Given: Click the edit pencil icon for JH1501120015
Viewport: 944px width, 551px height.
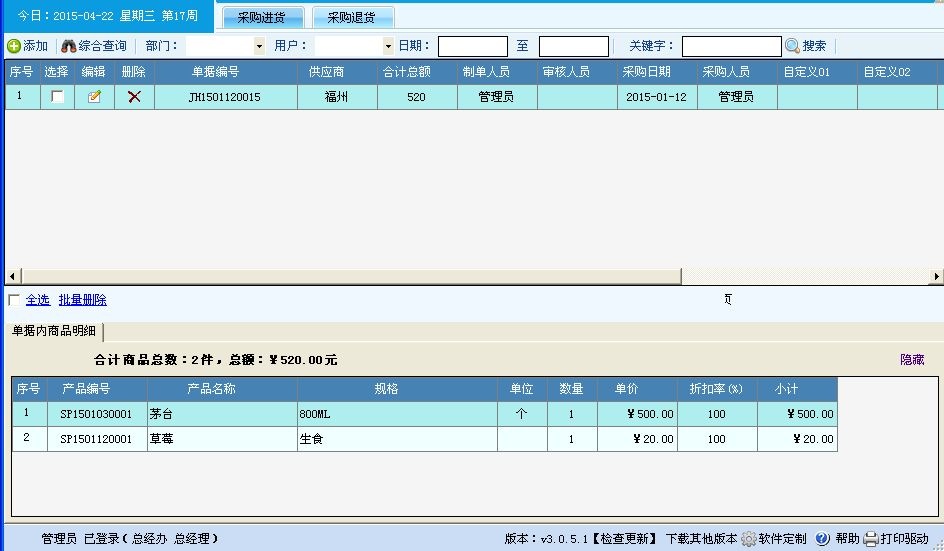Looking at the screenshot, I should pyautogui.click(x=94, y=96).
